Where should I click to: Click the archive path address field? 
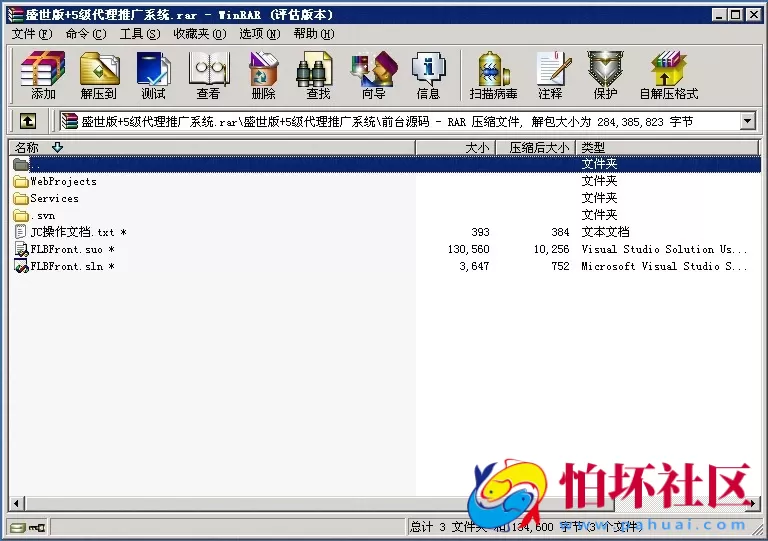(407, 121)
